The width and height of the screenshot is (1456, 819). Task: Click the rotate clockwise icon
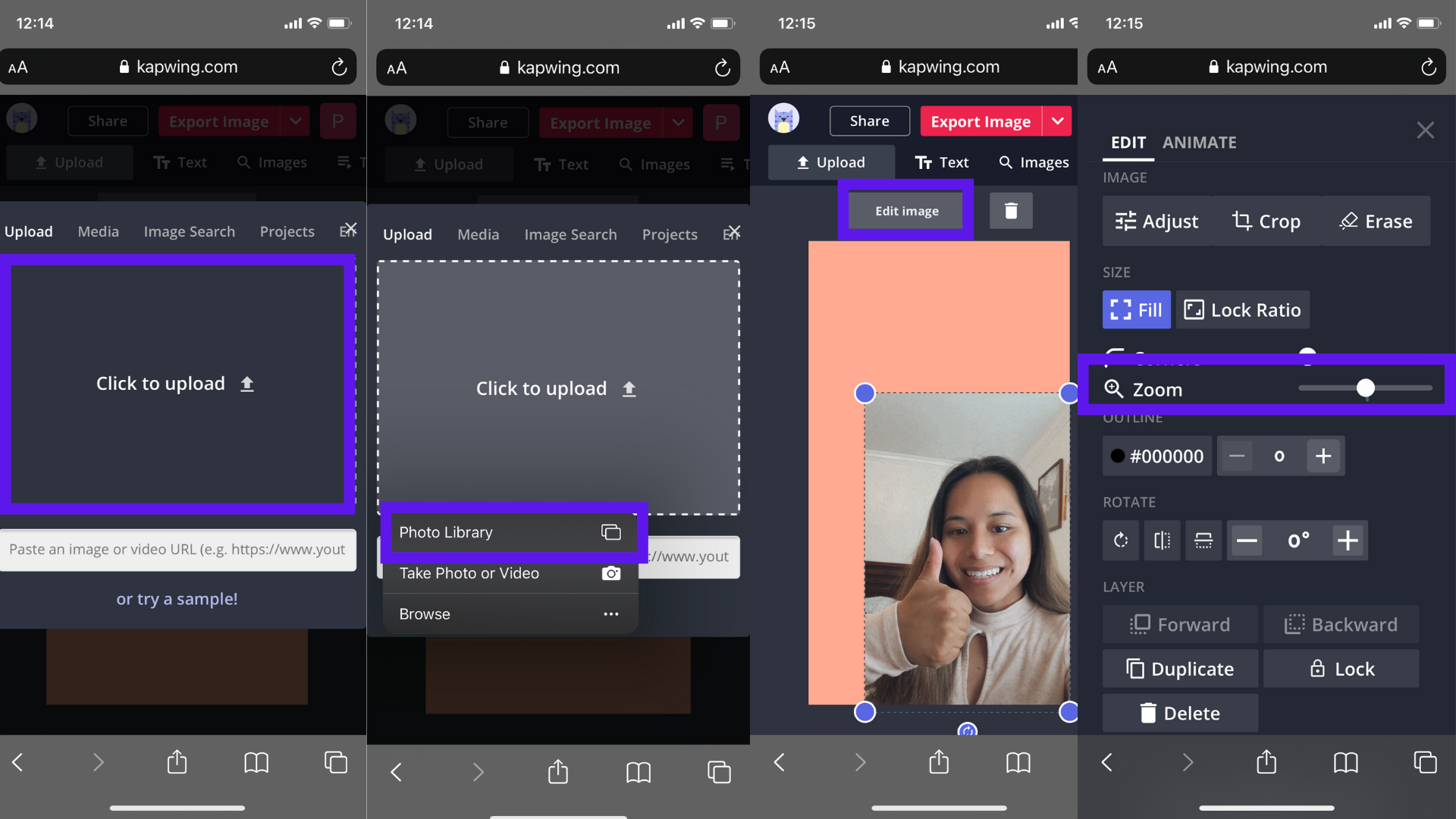pos(1121,541)
